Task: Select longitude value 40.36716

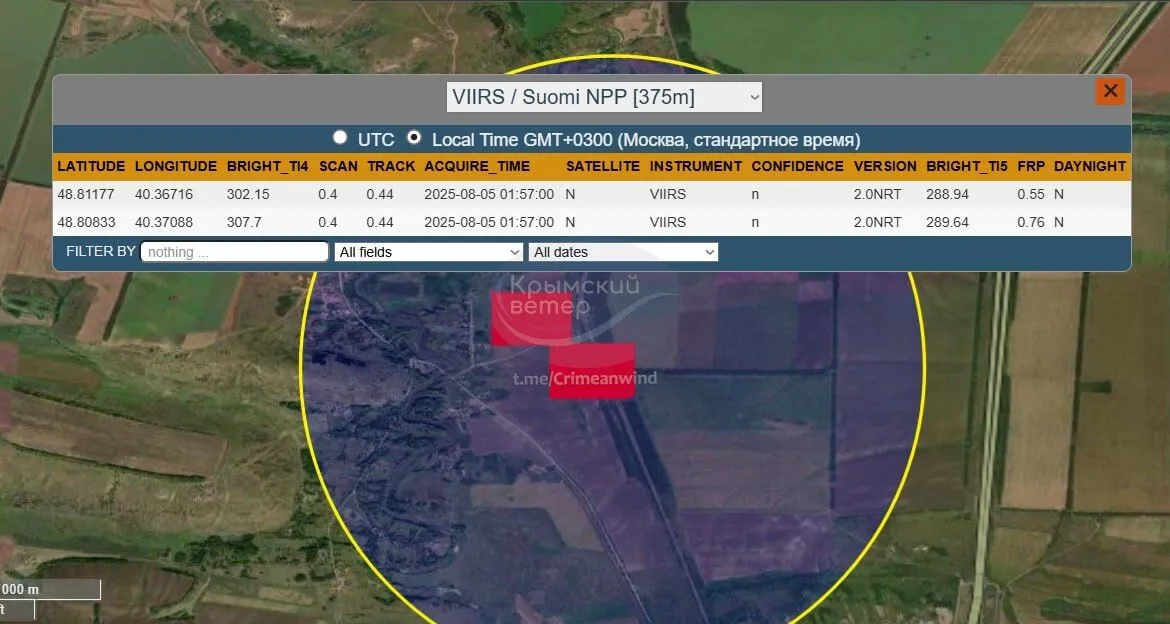Action: [x=164, y=194]
